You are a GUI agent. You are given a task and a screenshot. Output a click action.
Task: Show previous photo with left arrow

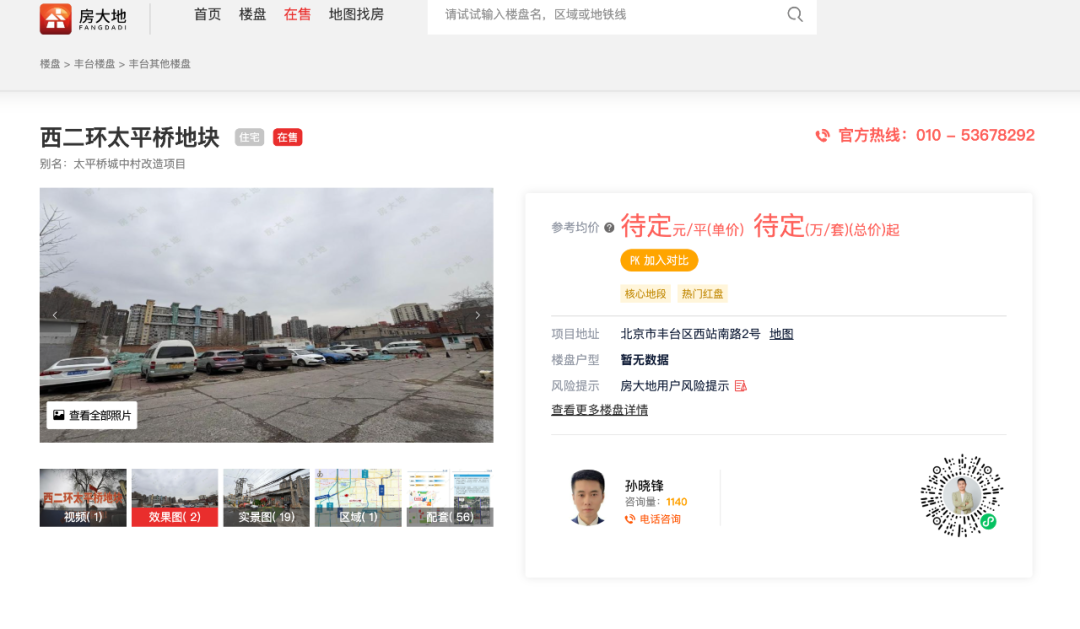point(55,315)
